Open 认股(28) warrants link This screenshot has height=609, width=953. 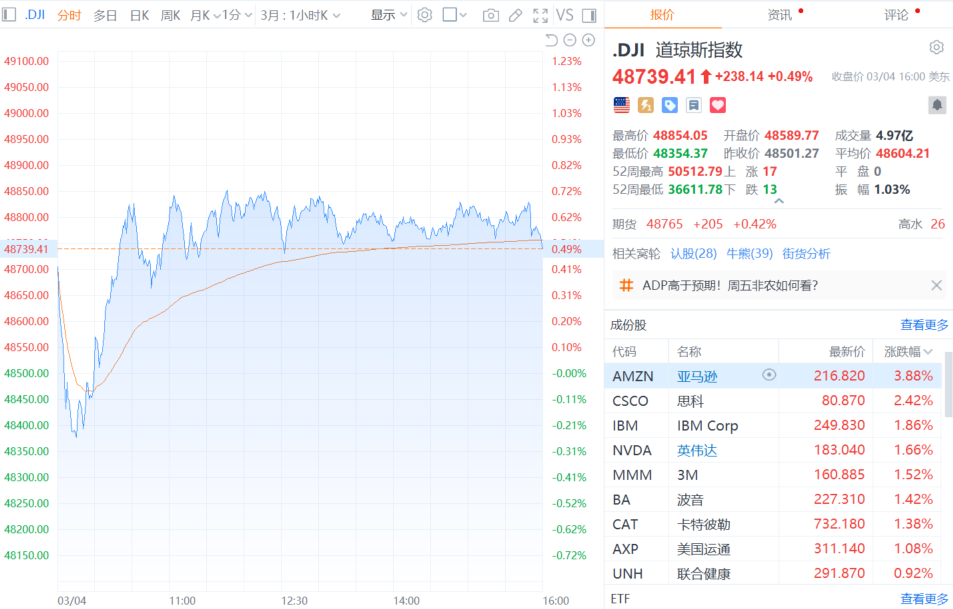(693, 253)
